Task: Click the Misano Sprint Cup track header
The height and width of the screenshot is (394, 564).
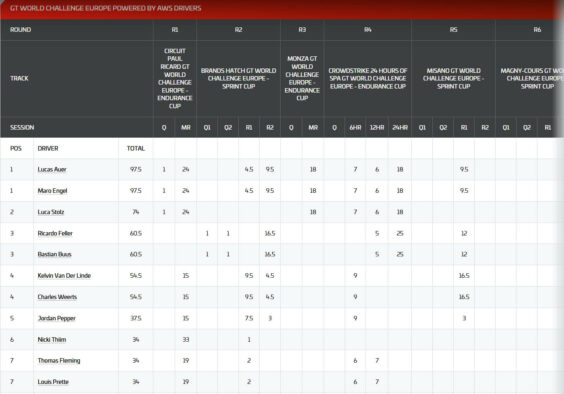Action: click(453, 78)
